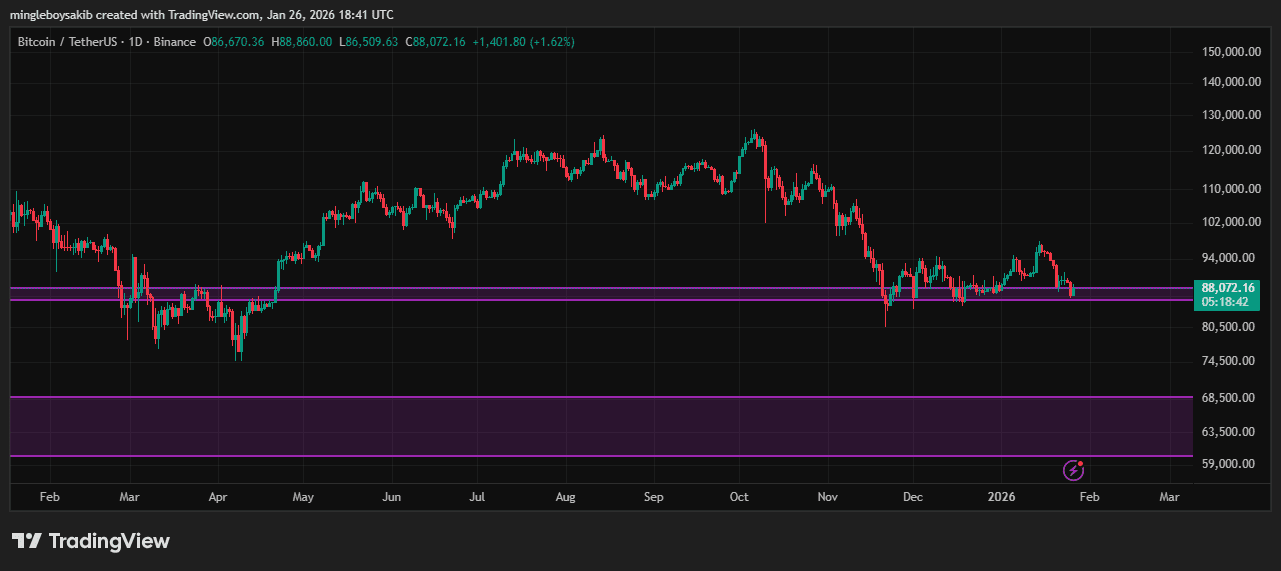Click the Mar label at right of time axis
This screenshot has width=1281, height=571.
[x=1168, y=496]
